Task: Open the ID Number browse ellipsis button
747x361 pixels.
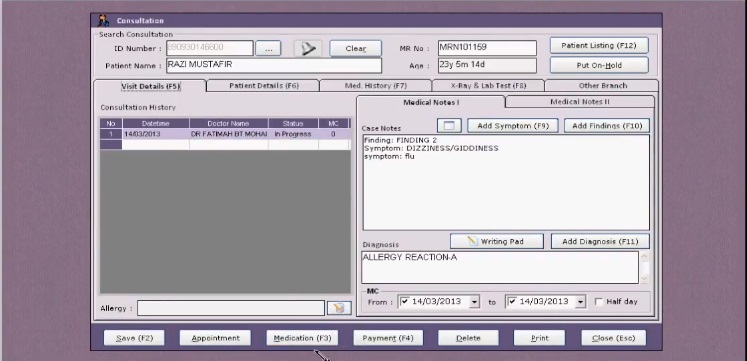Action: coord(268,49)
